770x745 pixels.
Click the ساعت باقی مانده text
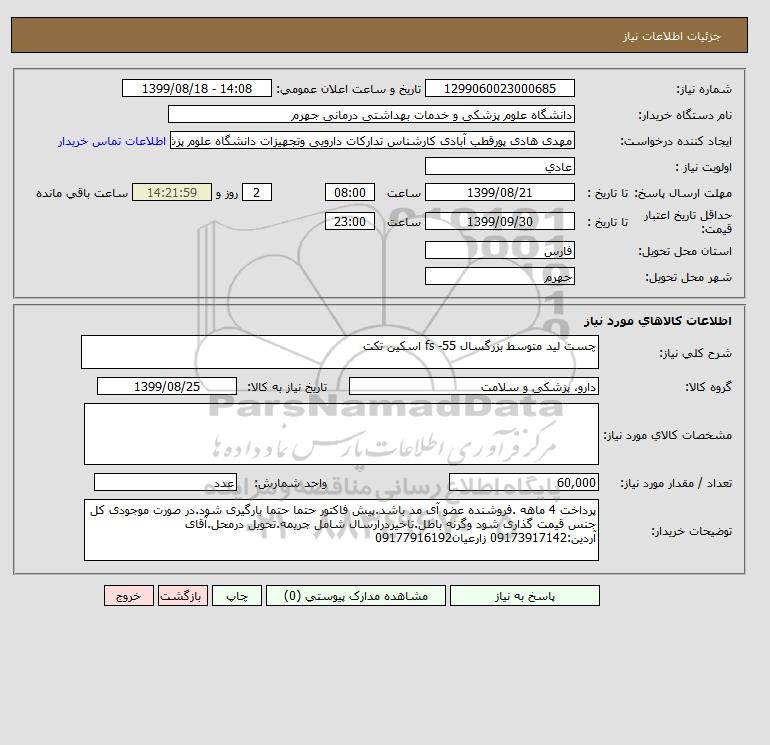point(82,193)
